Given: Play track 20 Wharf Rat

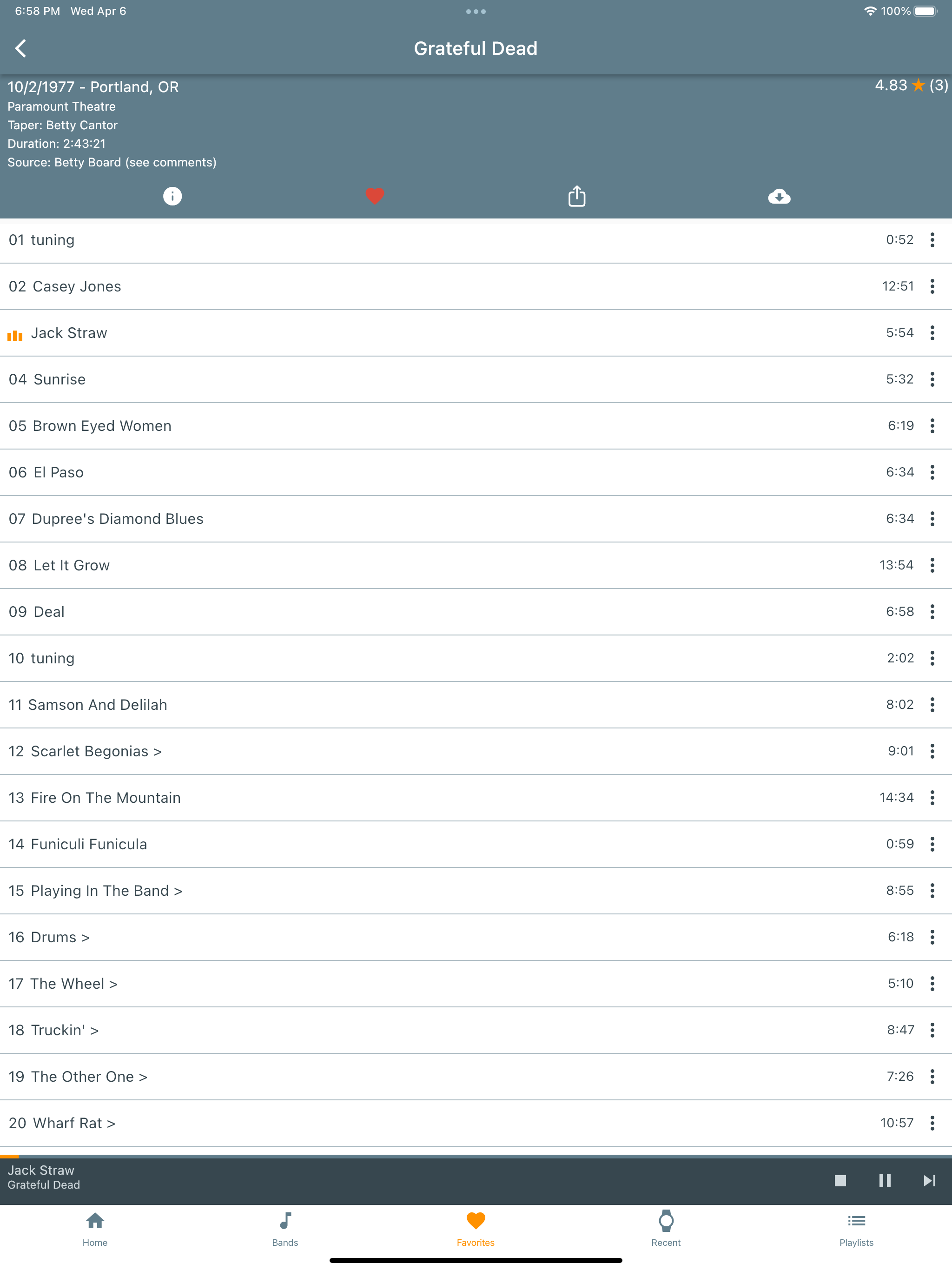Looking at the screenshot, I should pyautogui.click(x=476, y=1124).
